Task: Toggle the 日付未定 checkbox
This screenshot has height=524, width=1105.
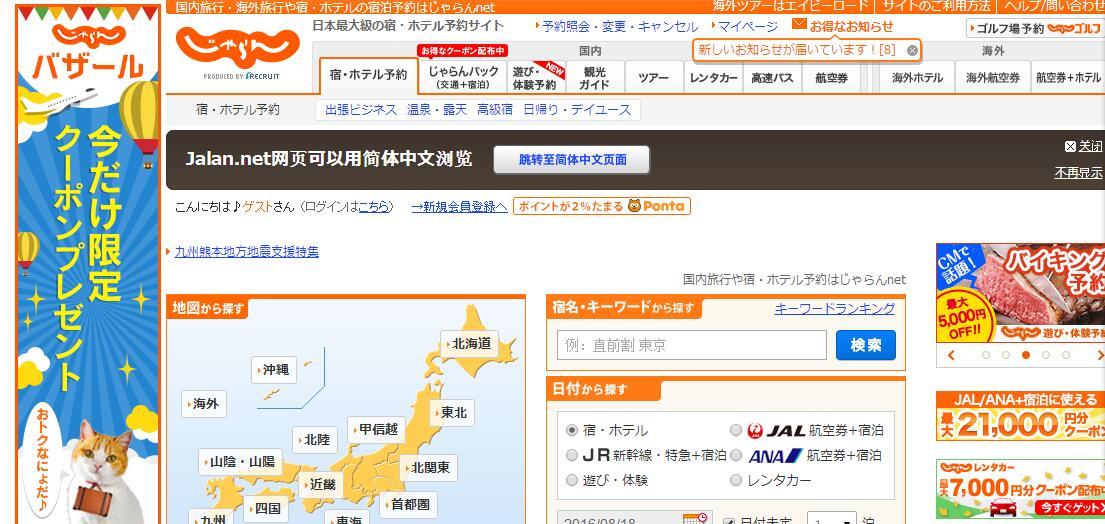Action: (x=729, y=523)
